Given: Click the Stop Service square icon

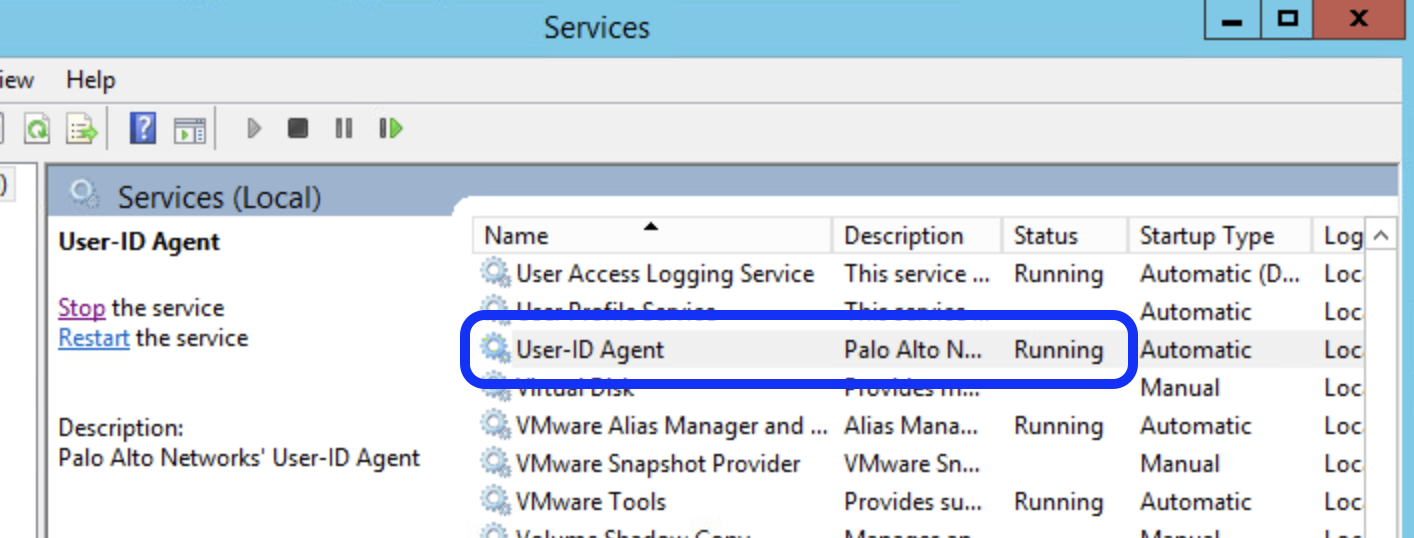Looking at the screenshot, I should [x=297, y=128].
